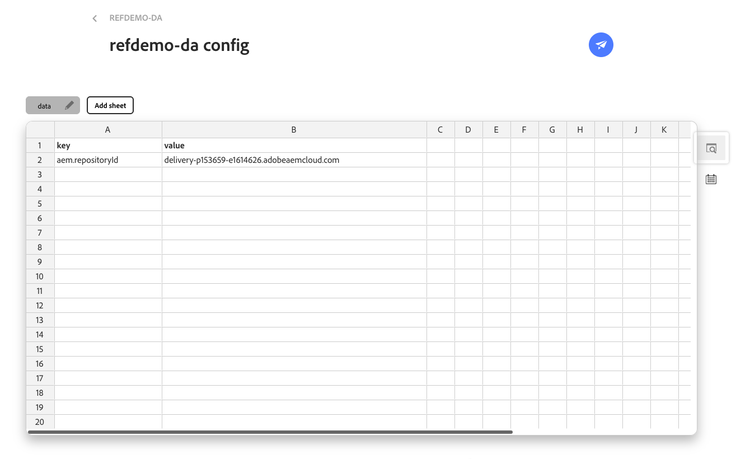The width and height of the screenshot is (750, 459).
Task: Open the REFDEMO-DA breadcrumb link
Action: 136,18
